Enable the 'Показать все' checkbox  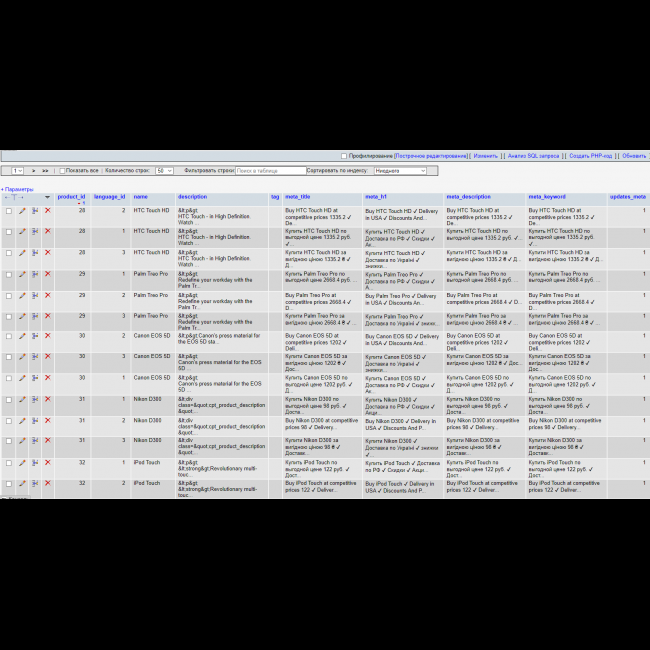point(62,171)
